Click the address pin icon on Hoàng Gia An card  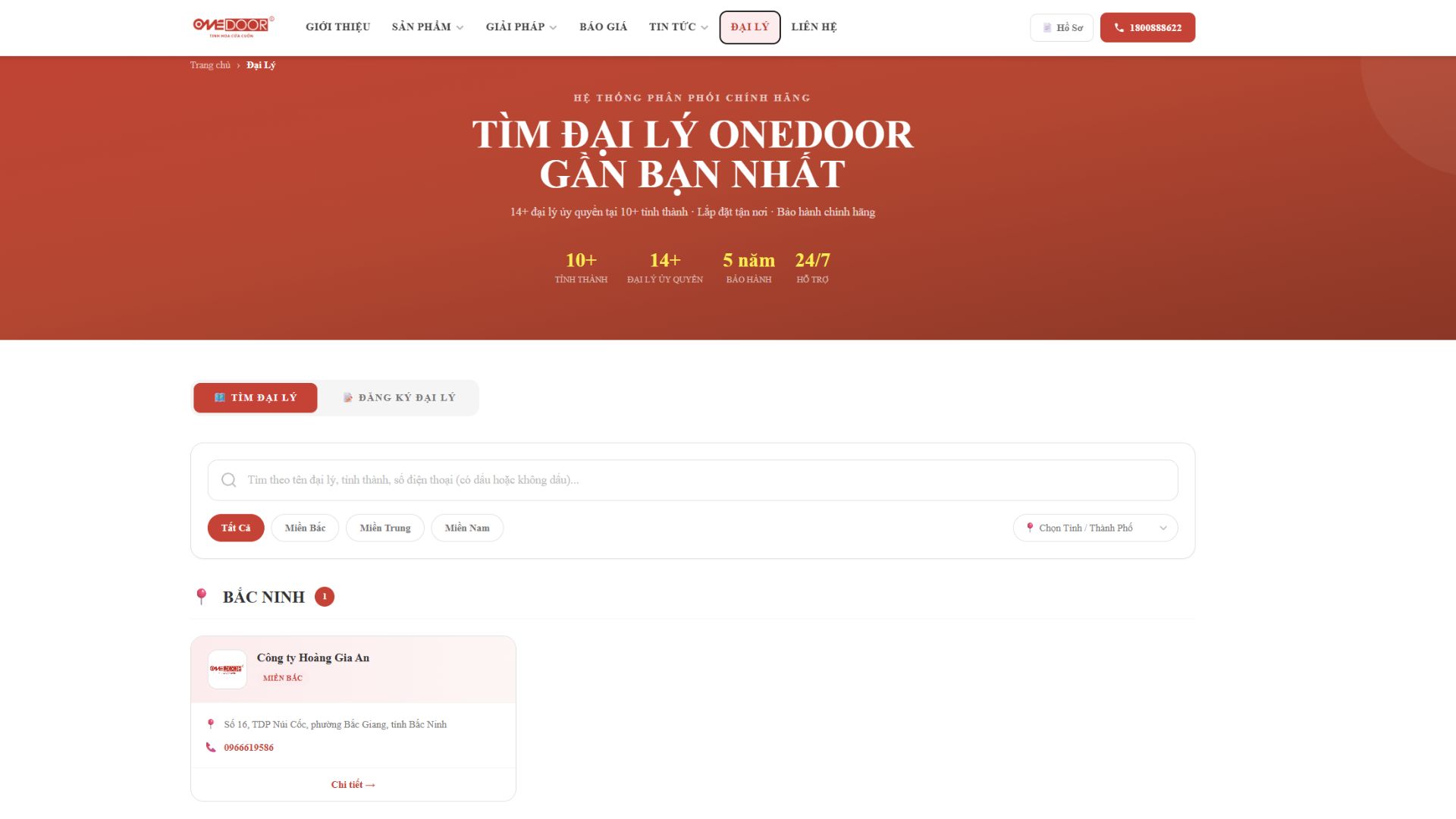pyautogui.click(x=211, y=724)
